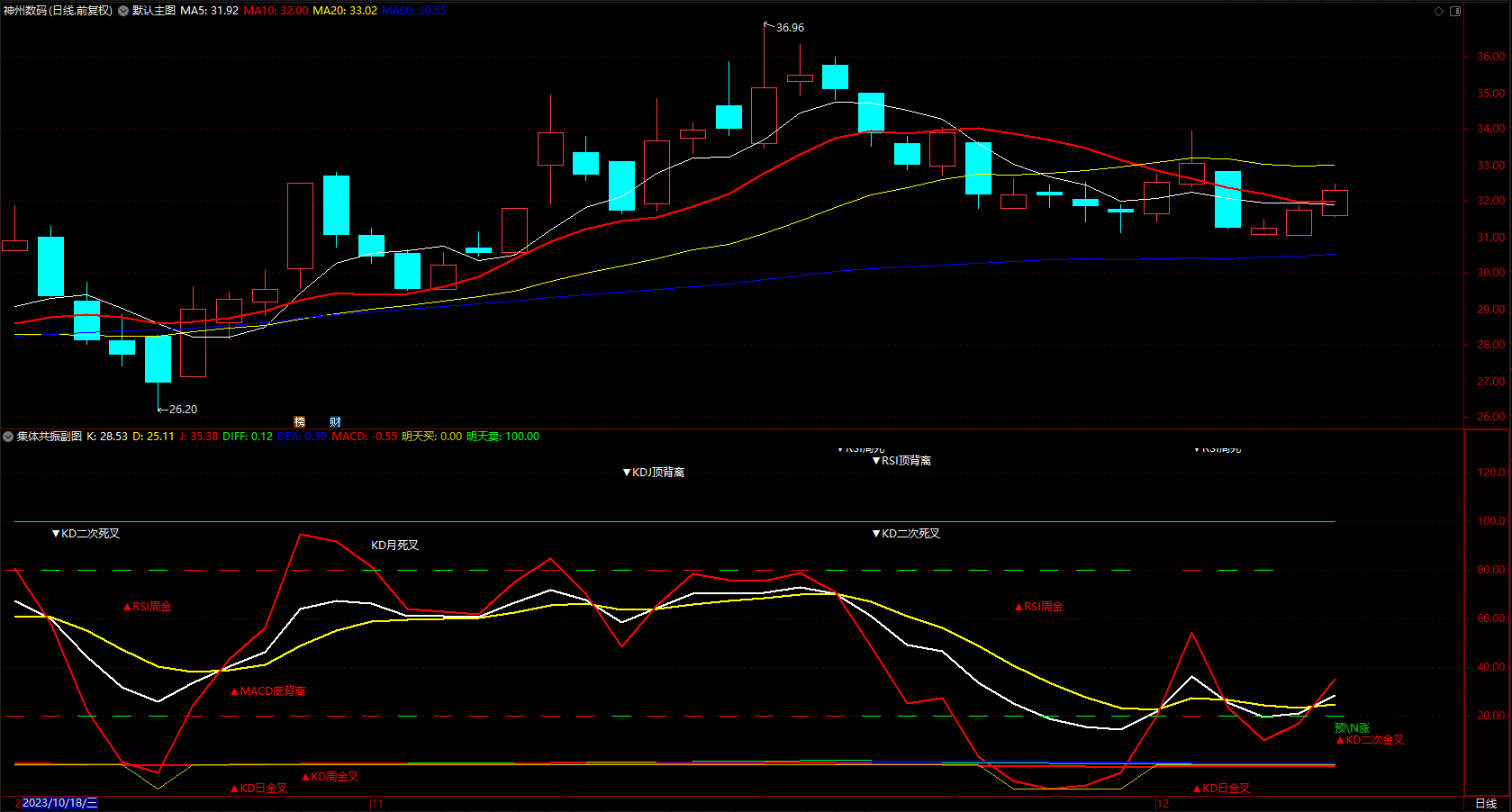Click the D: 25.11 indicator value
The width and height of the screenshot is (1512, 812).
[153, 437]
